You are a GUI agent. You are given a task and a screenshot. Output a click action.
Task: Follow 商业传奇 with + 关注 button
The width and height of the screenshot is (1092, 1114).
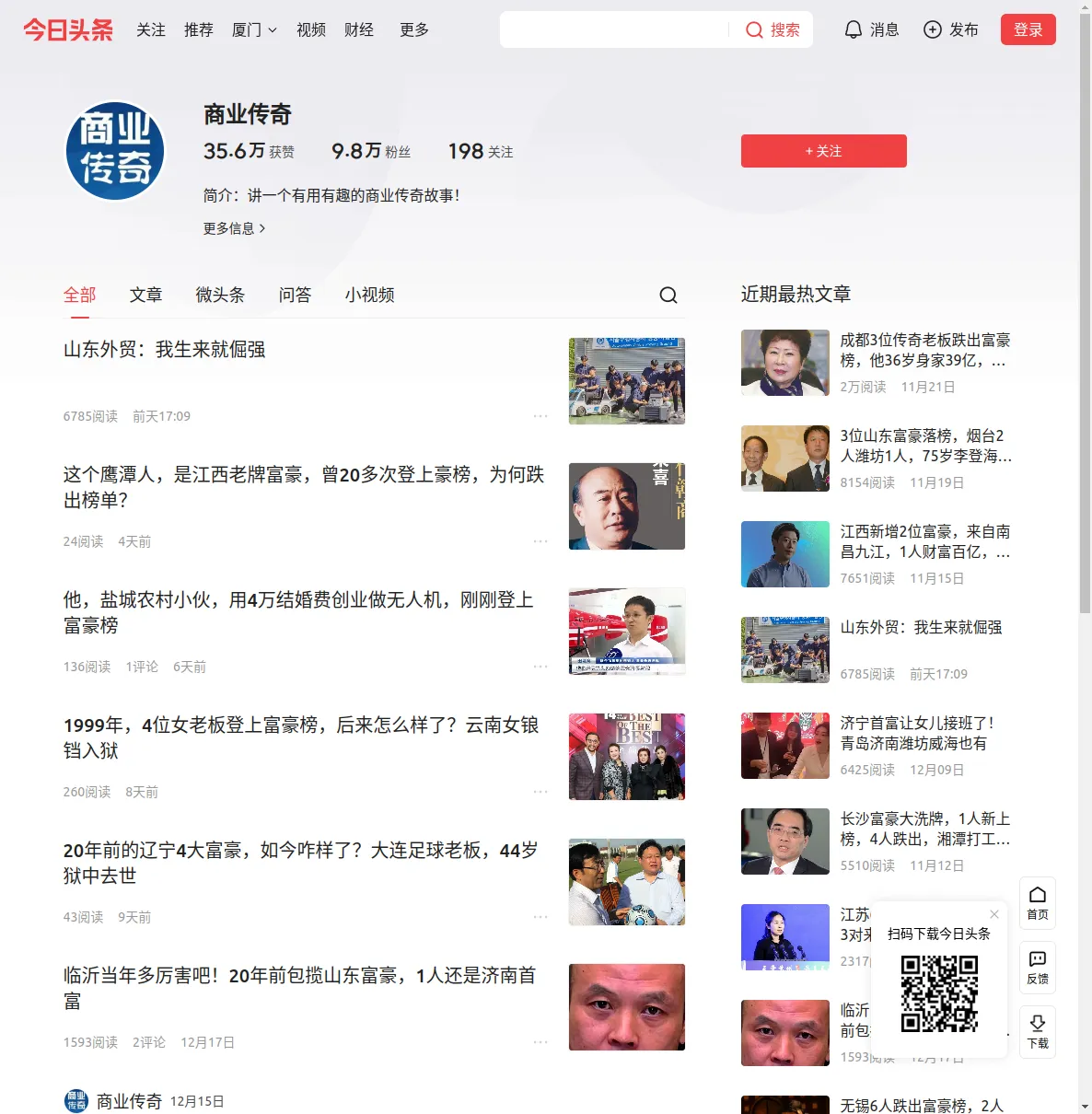pos(824,151)
